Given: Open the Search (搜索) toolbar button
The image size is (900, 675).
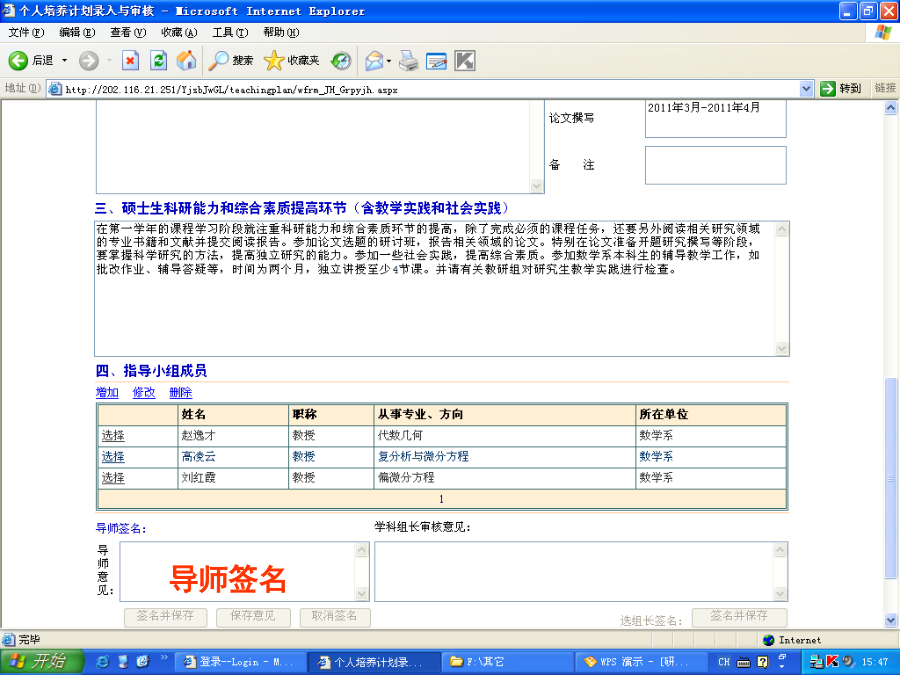Looking at the screenshot, I should tap(231, 61).
